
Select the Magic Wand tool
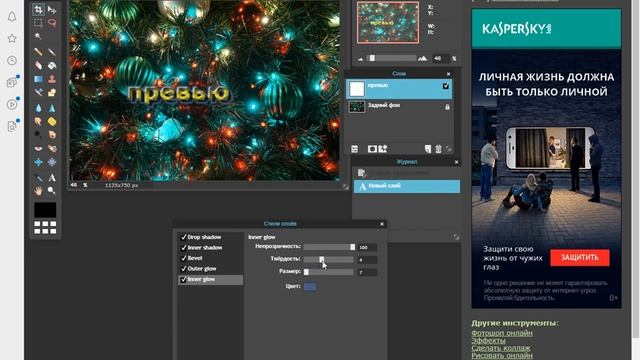(38, 36)
